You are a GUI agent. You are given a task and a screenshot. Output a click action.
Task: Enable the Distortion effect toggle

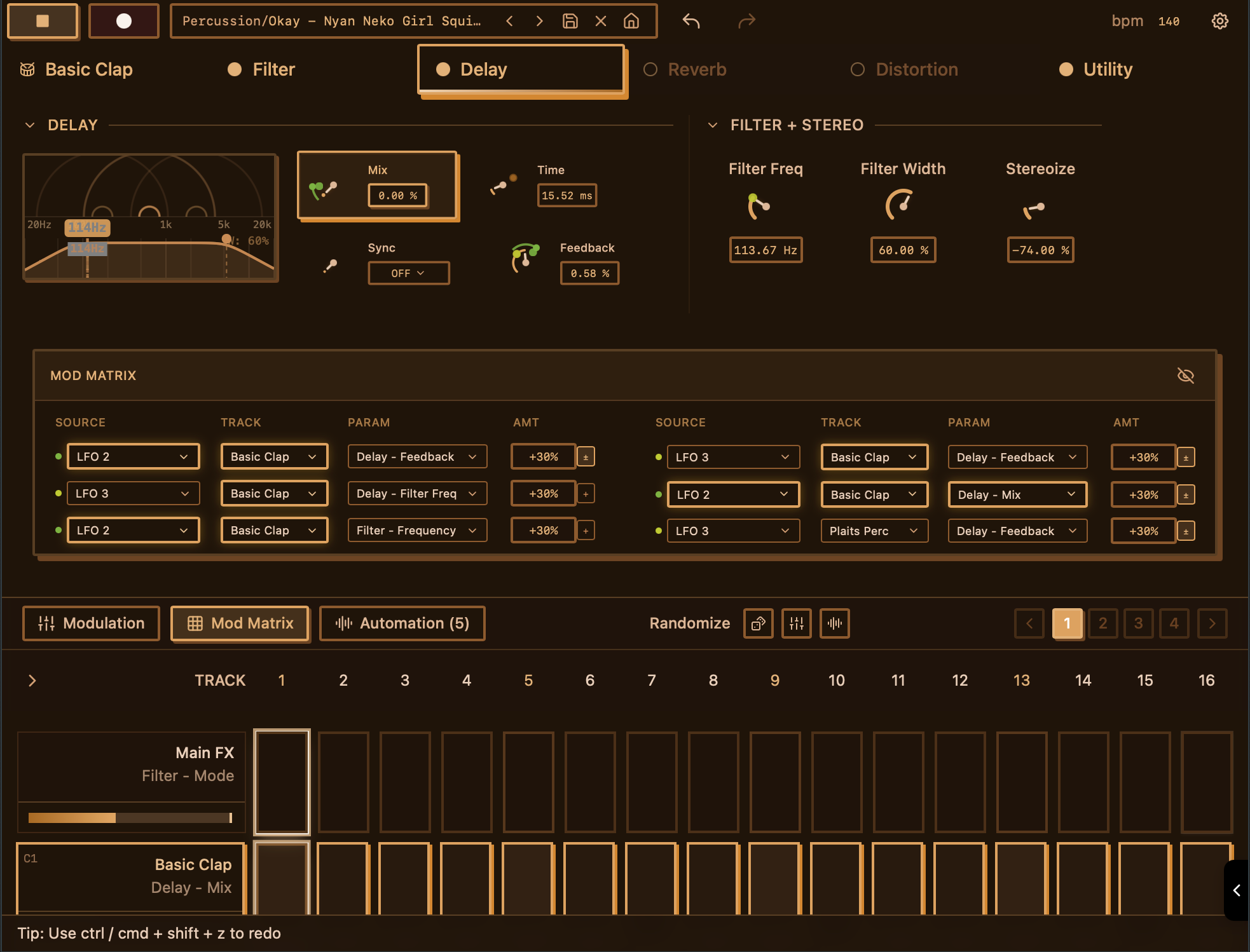pos(857,69)
